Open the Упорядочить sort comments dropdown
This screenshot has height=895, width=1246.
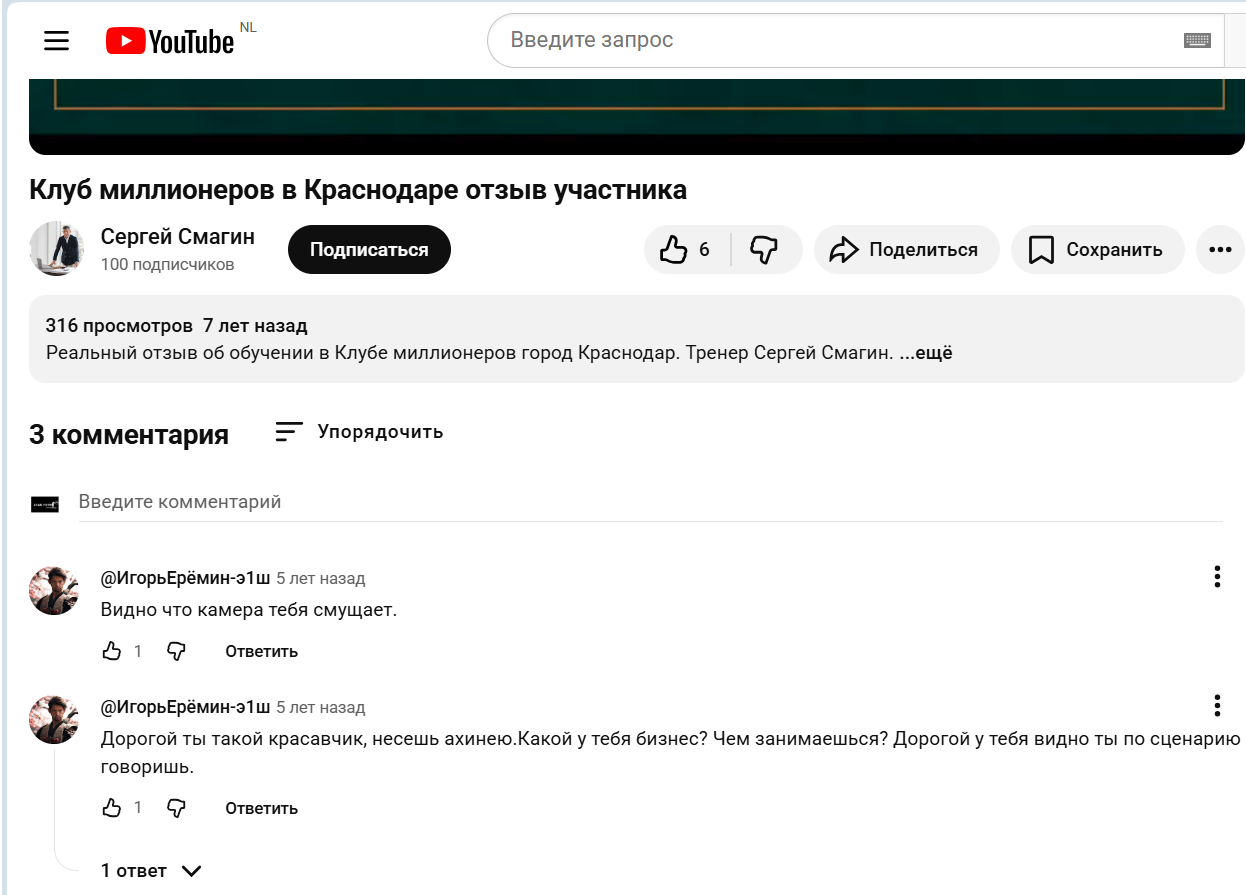[x=359, y=432]
